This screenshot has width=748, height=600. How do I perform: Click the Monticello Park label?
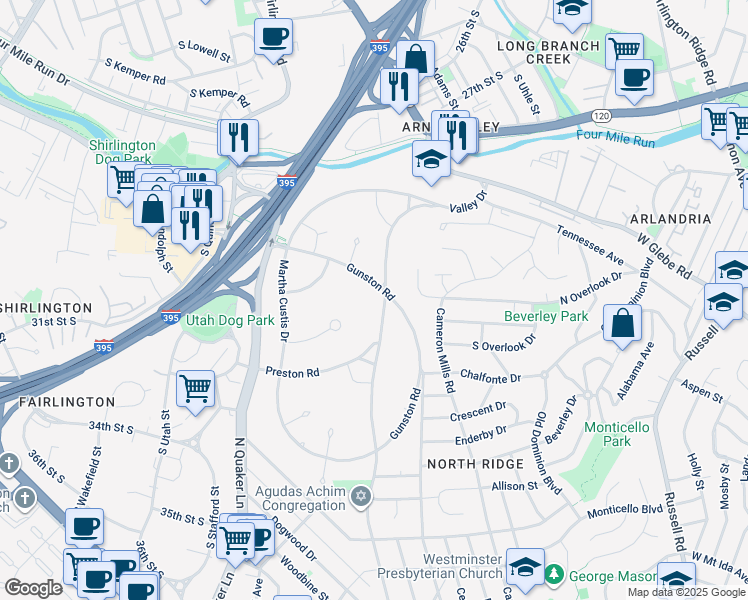point(616,434)
